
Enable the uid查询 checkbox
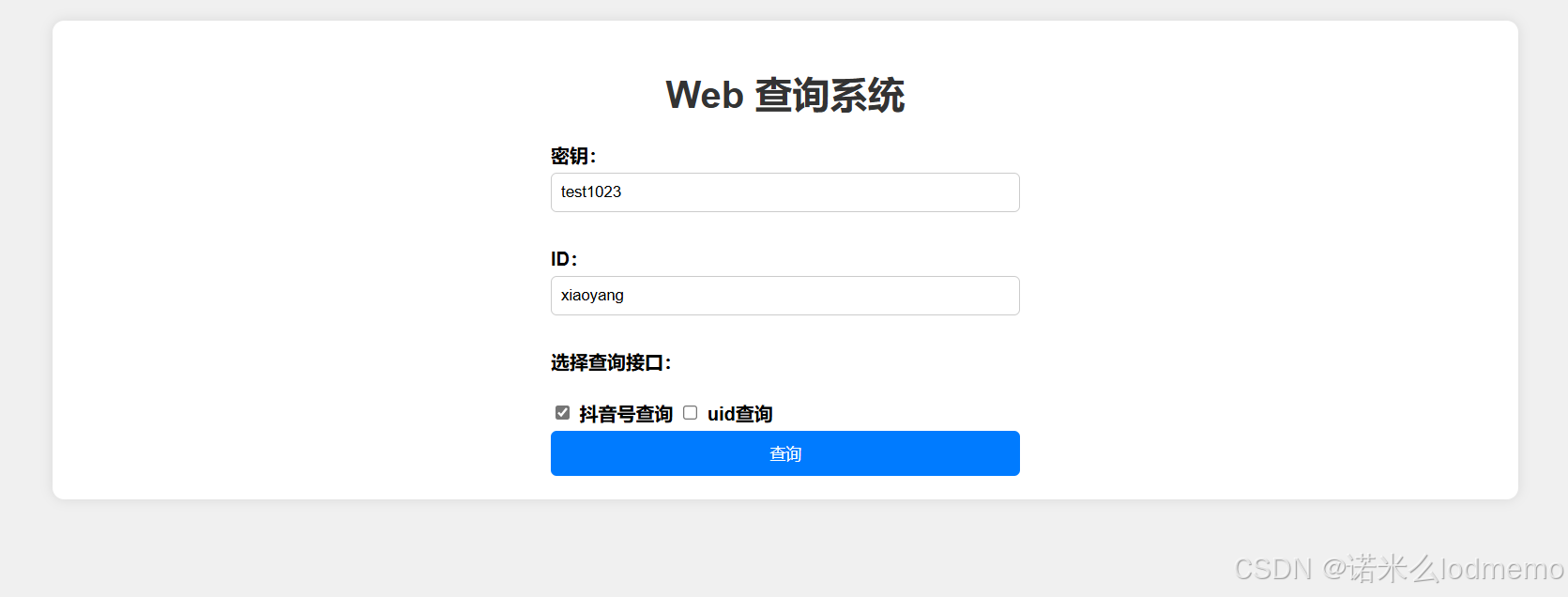(x=690, y=413)
